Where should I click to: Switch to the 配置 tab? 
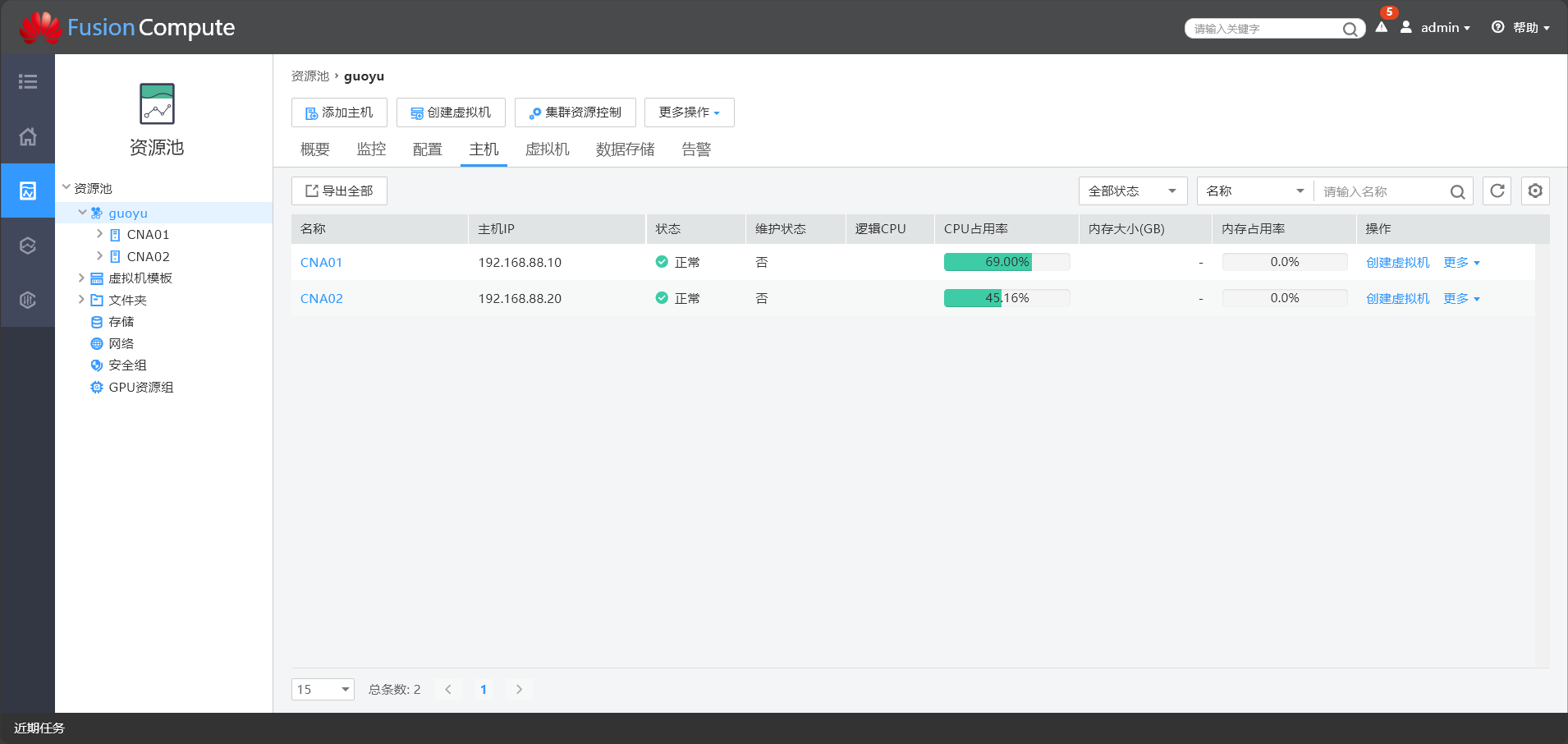click(x=428, y=149)
